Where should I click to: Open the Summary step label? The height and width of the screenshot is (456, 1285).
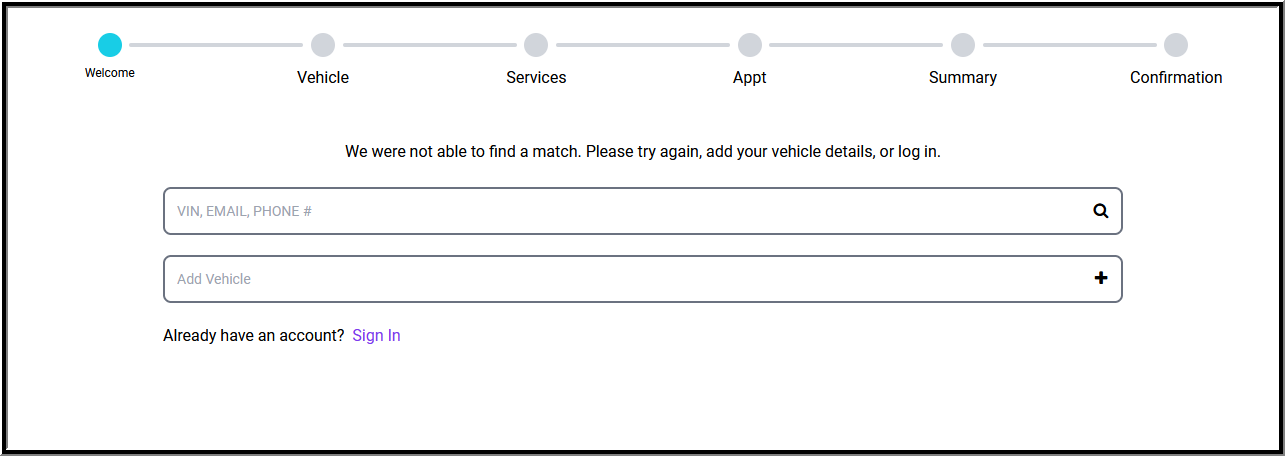coord(963,77)
